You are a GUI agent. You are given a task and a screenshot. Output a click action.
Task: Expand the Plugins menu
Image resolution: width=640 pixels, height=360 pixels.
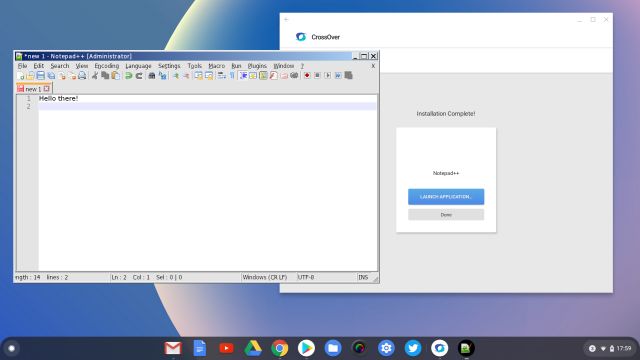257,66
